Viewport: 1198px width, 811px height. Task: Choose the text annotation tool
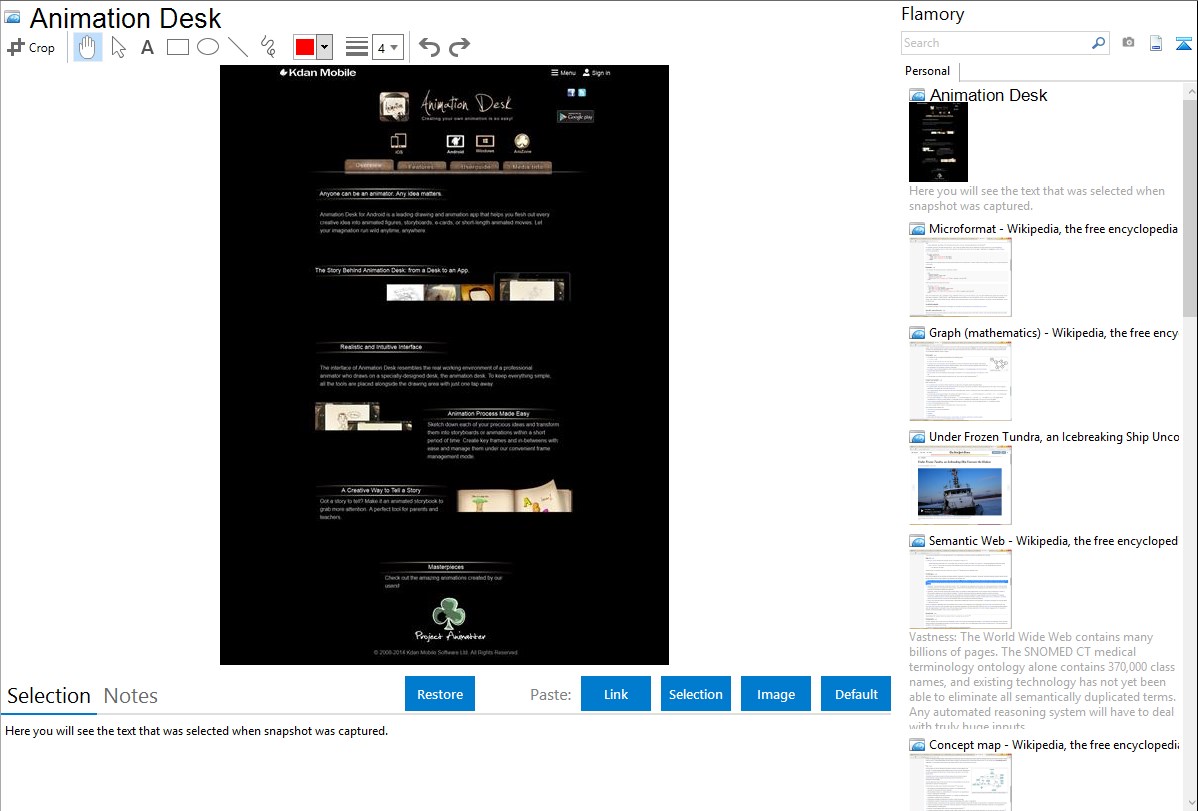pyautogui.click(x=147, y=47)
